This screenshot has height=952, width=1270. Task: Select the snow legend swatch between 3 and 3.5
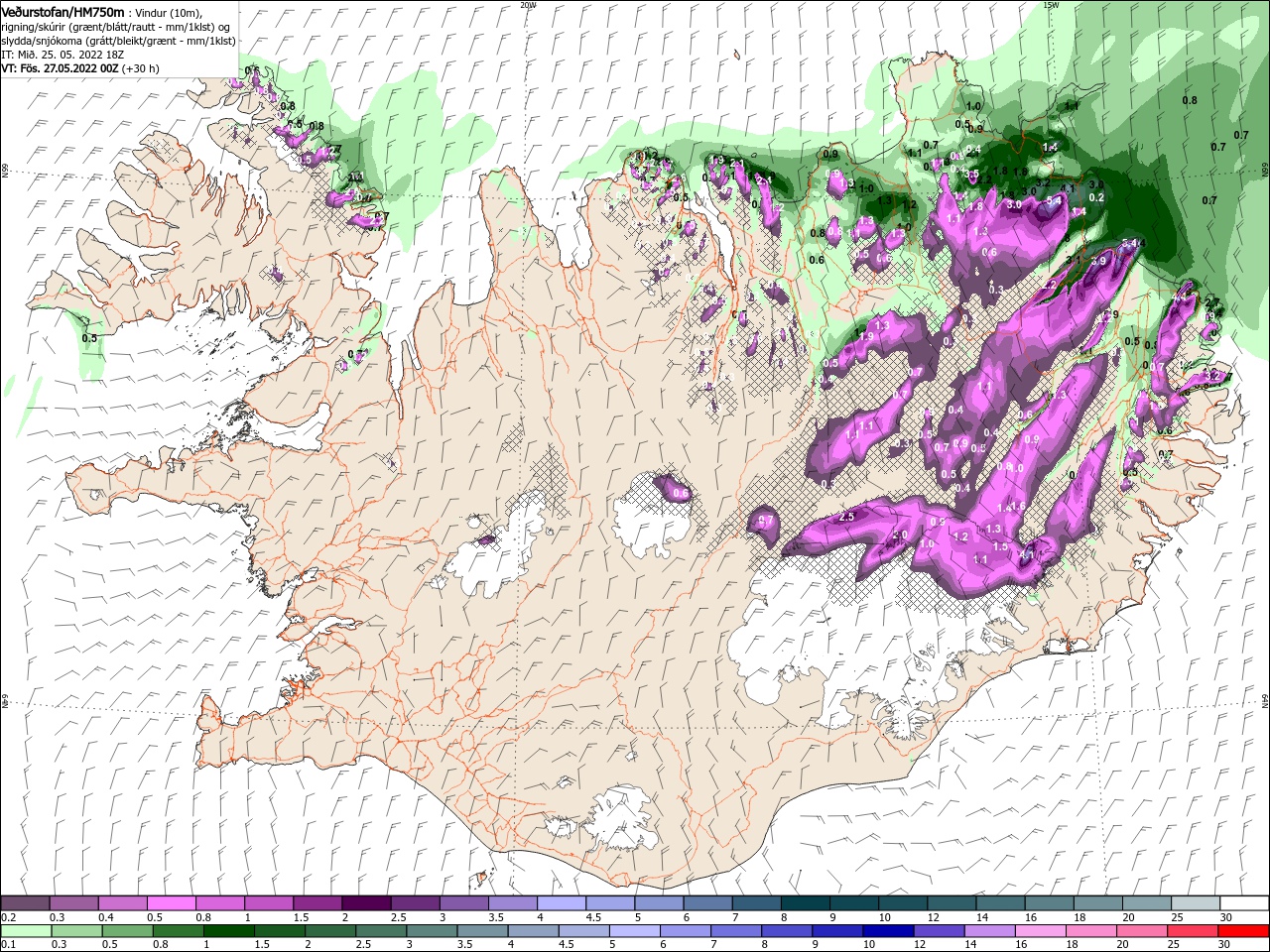point(463,902)
